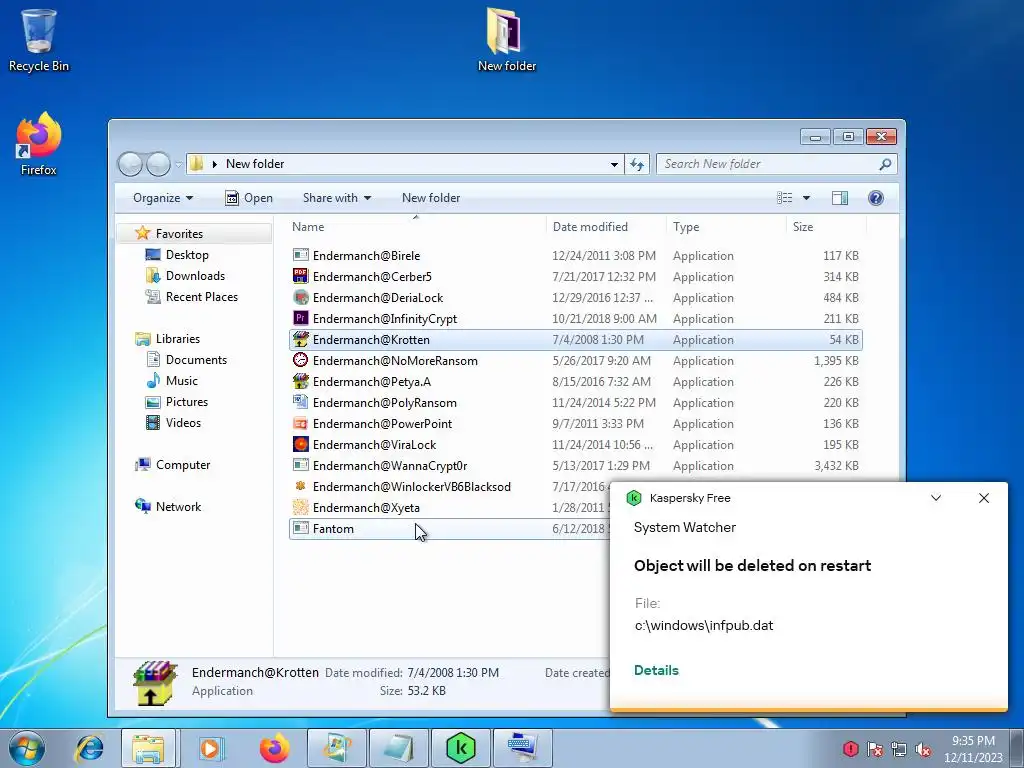Select Endermanch@Cerber5 file icon

[x=300, y=276]
